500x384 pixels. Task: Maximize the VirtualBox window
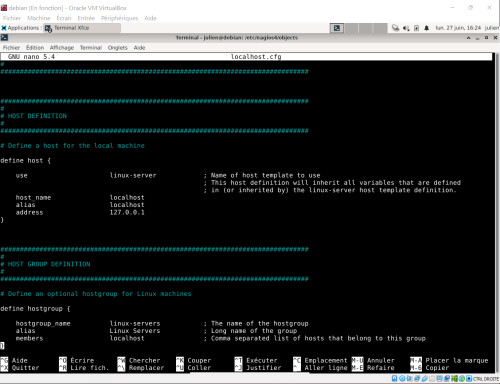(470, 7)
